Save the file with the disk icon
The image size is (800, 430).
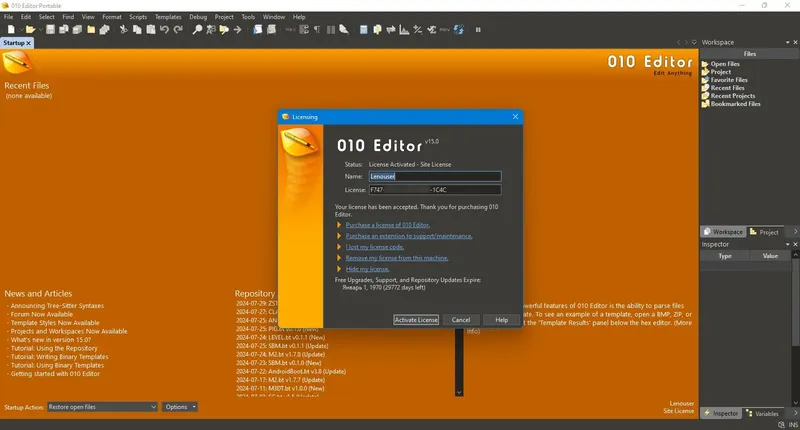(x=50, y=30)
